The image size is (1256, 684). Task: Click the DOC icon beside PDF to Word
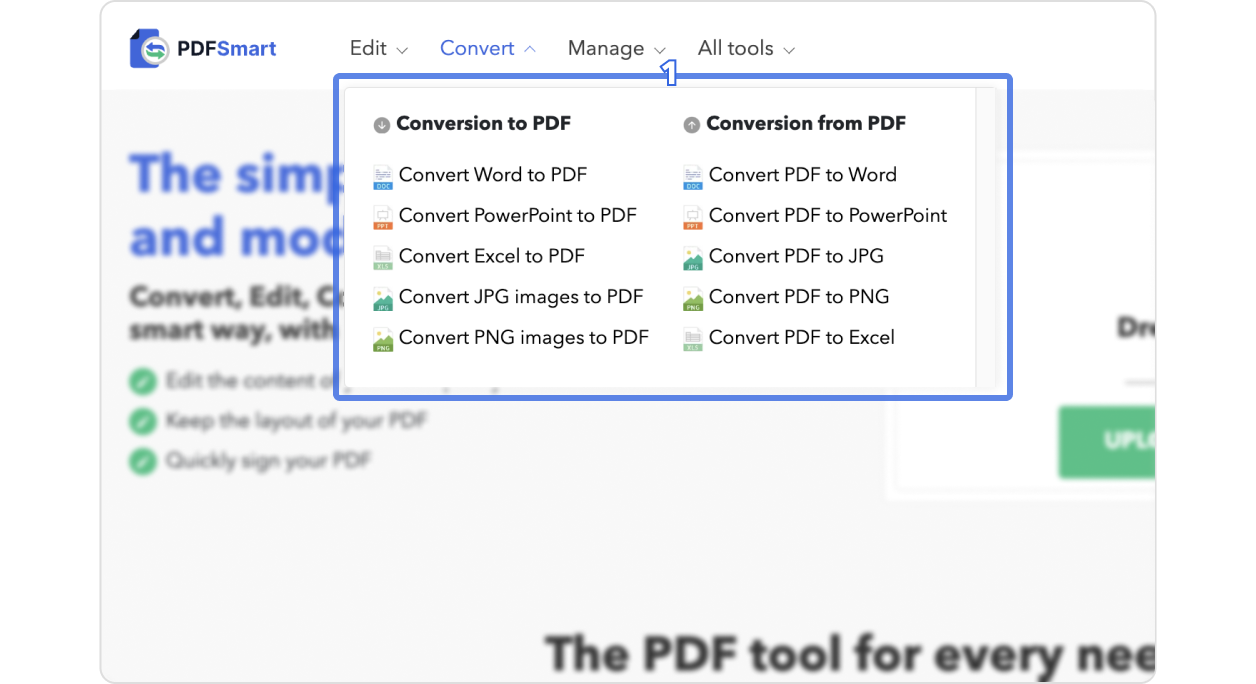[x=693, y=177]
